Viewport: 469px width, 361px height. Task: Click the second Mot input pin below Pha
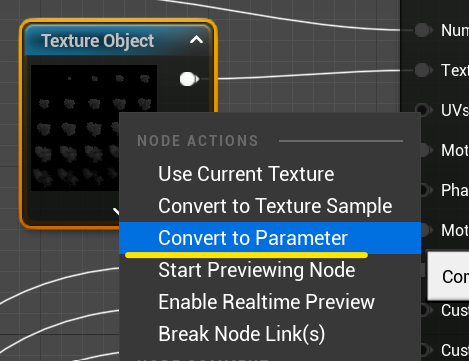click(426, 230)
